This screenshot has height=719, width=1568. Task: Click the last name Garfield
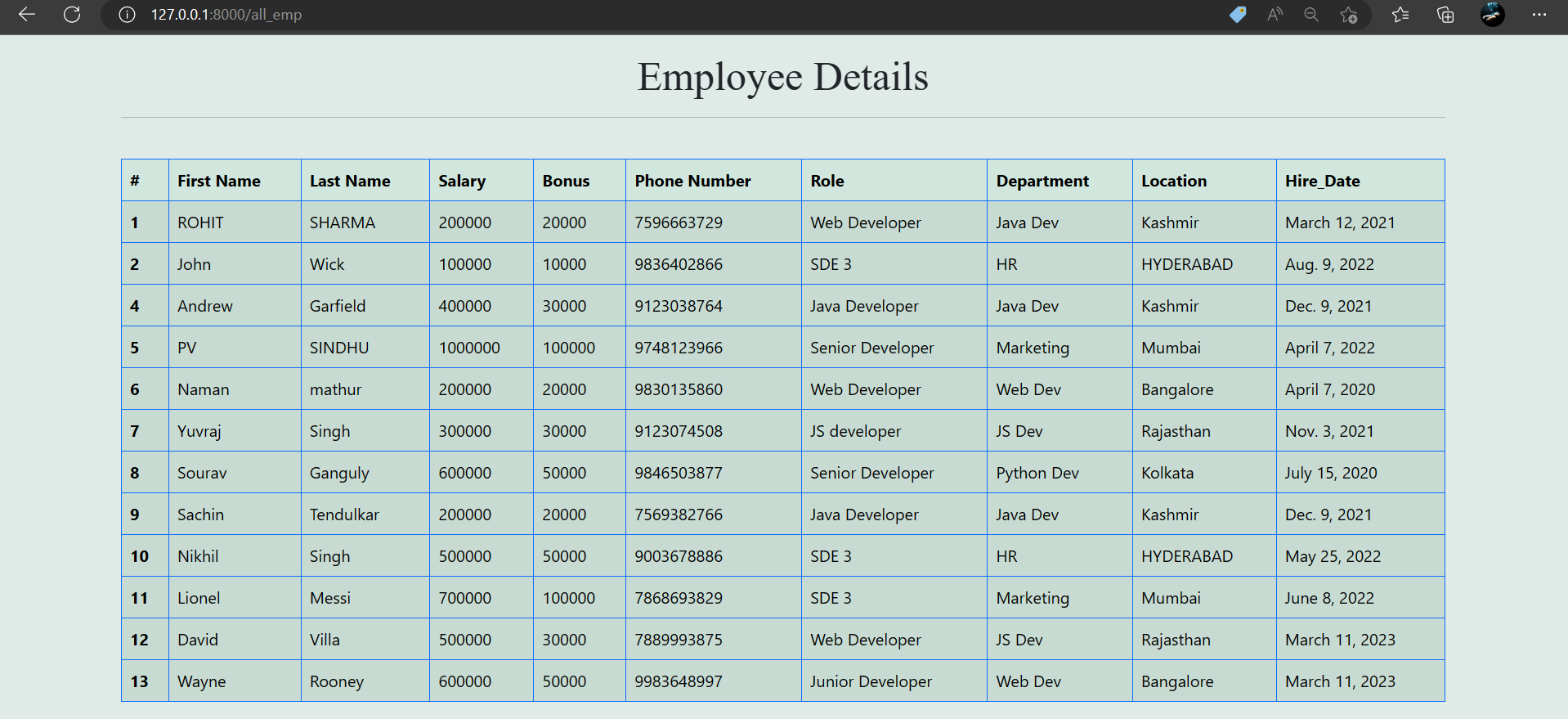point(338,306)
